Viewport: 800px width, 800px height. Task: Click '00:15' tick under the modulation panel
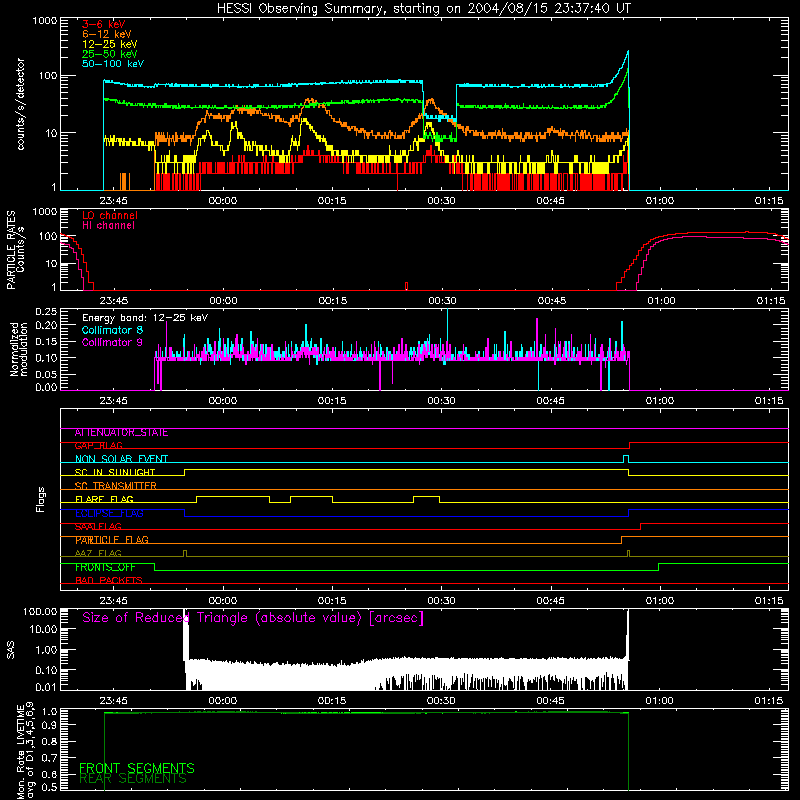332,401
